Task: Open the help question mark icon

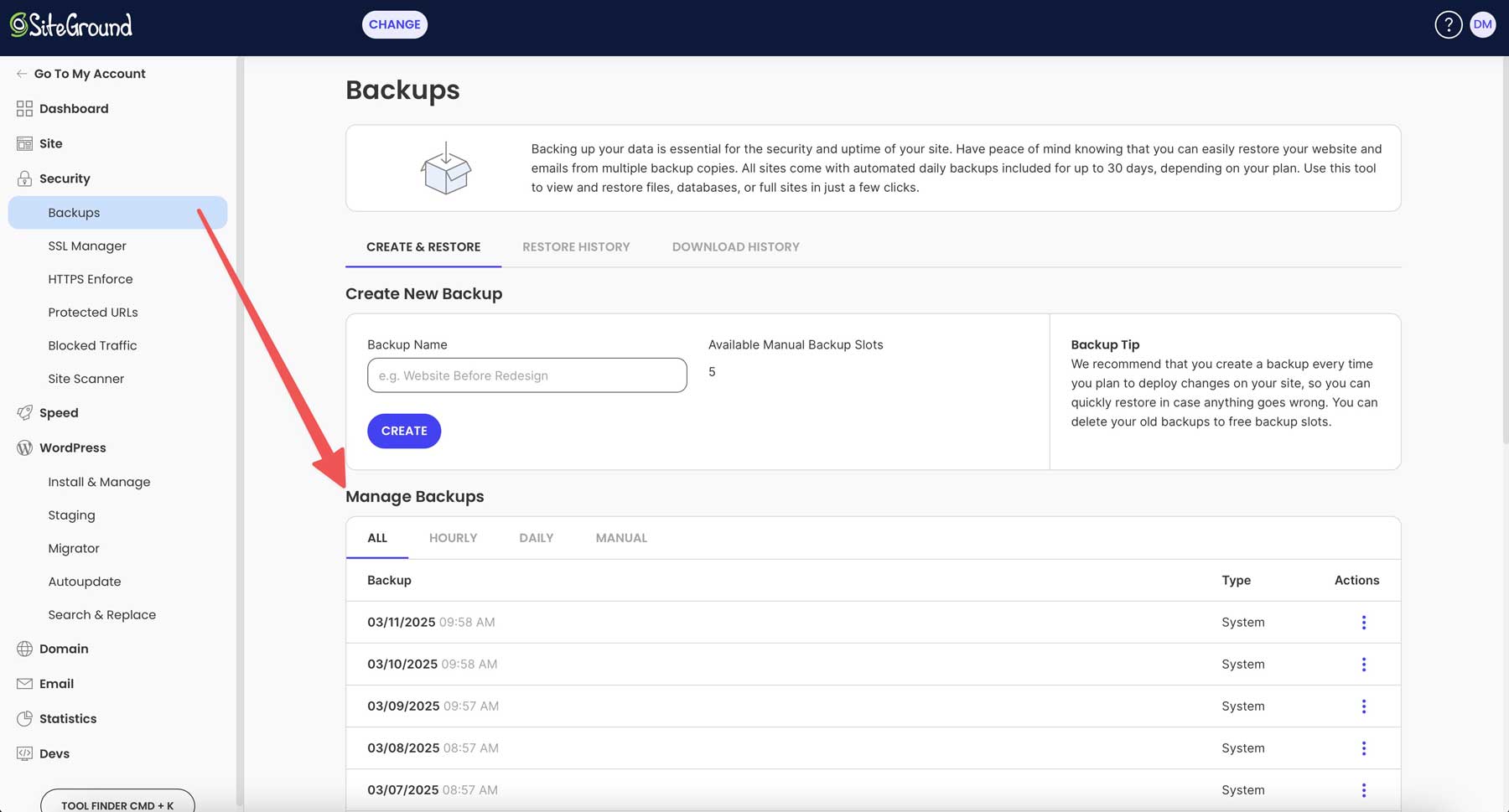Action: click(1449, 24)
